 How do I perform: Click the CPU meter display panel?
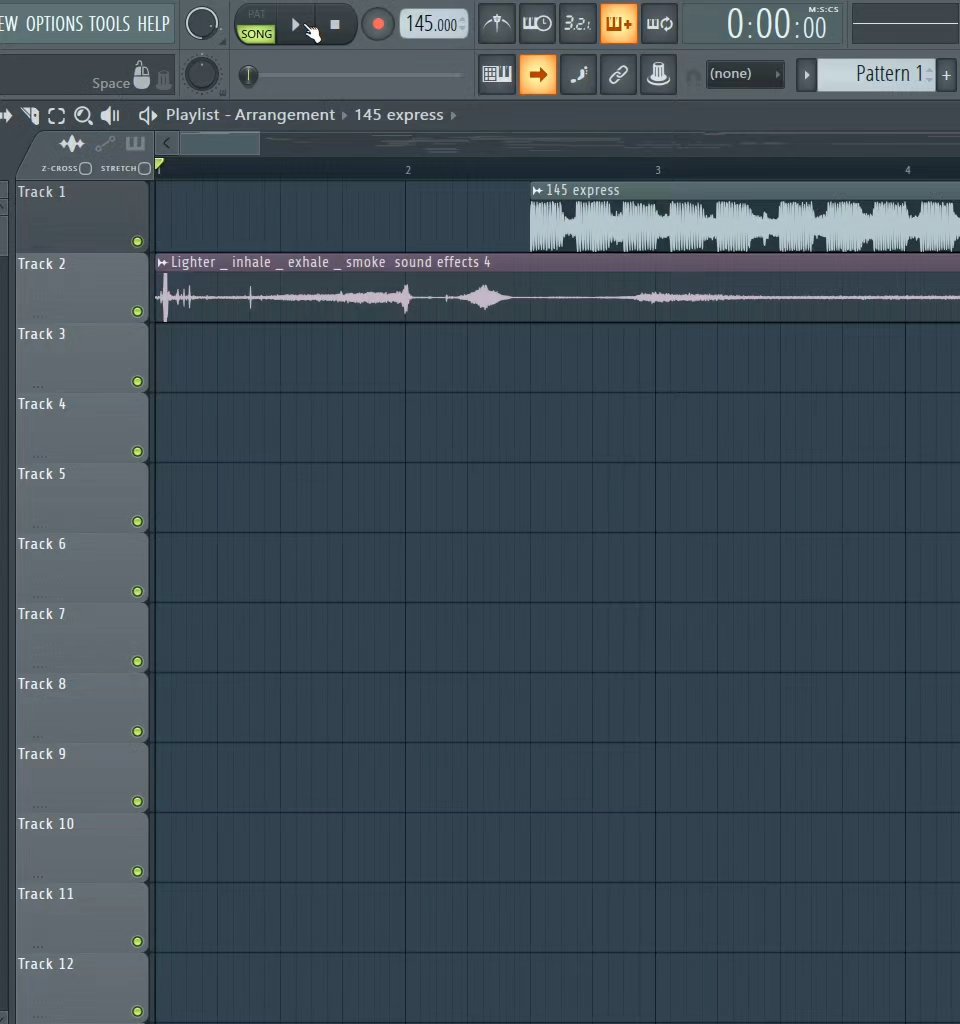[x=906, y=24]
